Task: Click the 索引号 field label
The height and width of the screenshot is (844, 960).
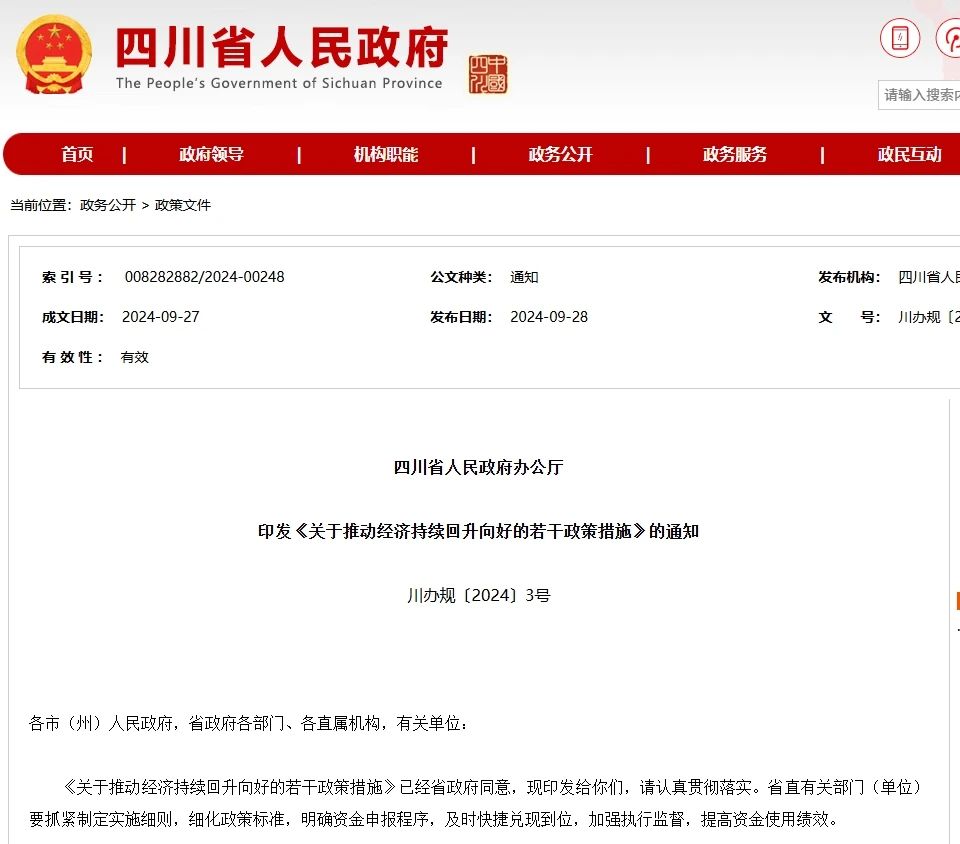Action: click(x=72, y=277)
